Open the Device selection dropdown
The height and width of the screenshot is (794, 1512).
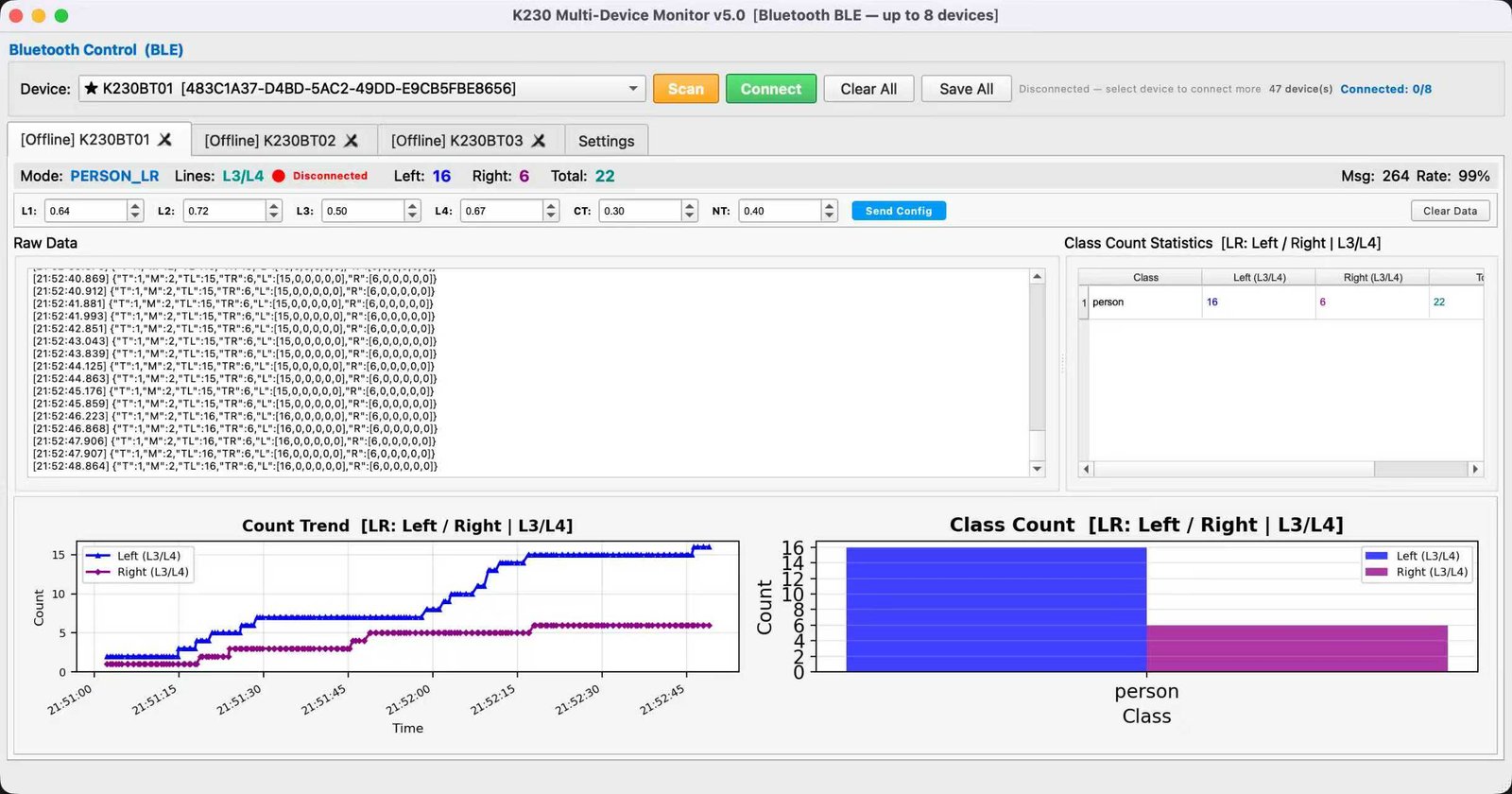pyautogui.click(x=362, y=89)
